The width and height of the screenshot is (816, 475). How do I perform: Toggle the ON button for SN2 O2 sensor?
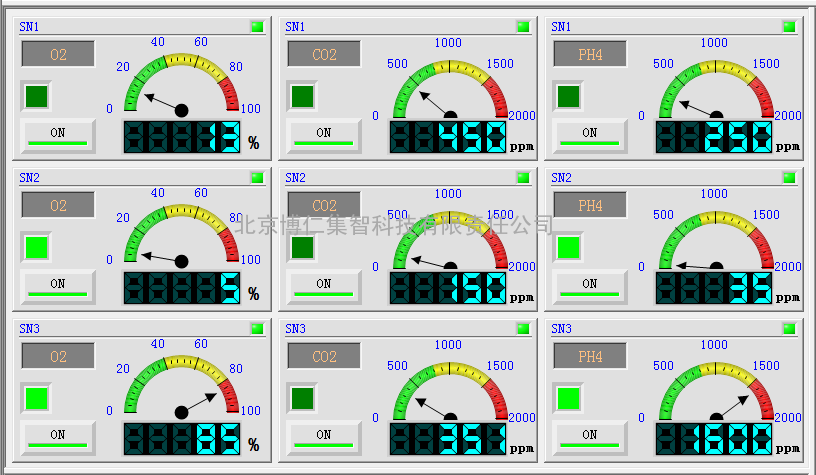(58, 287)
